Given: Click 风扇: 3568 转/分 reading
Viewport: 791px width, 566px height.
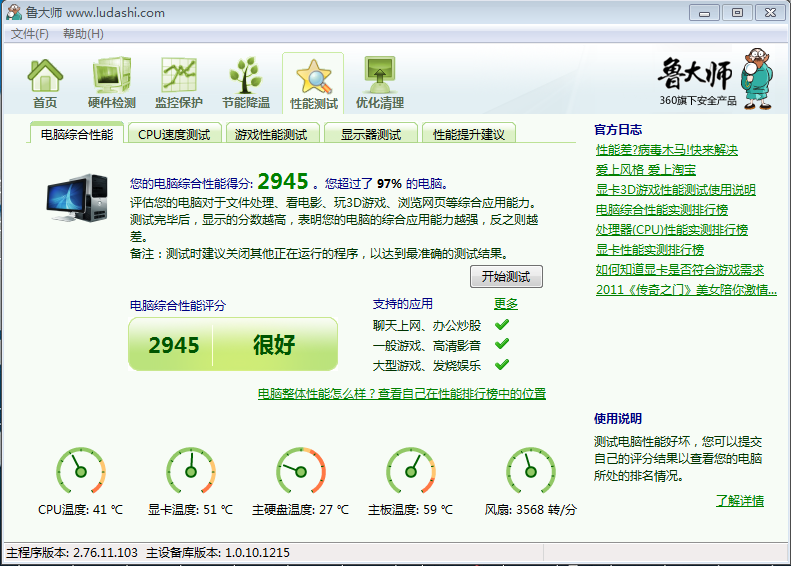Looking at the screenshot, I should 530,510.
